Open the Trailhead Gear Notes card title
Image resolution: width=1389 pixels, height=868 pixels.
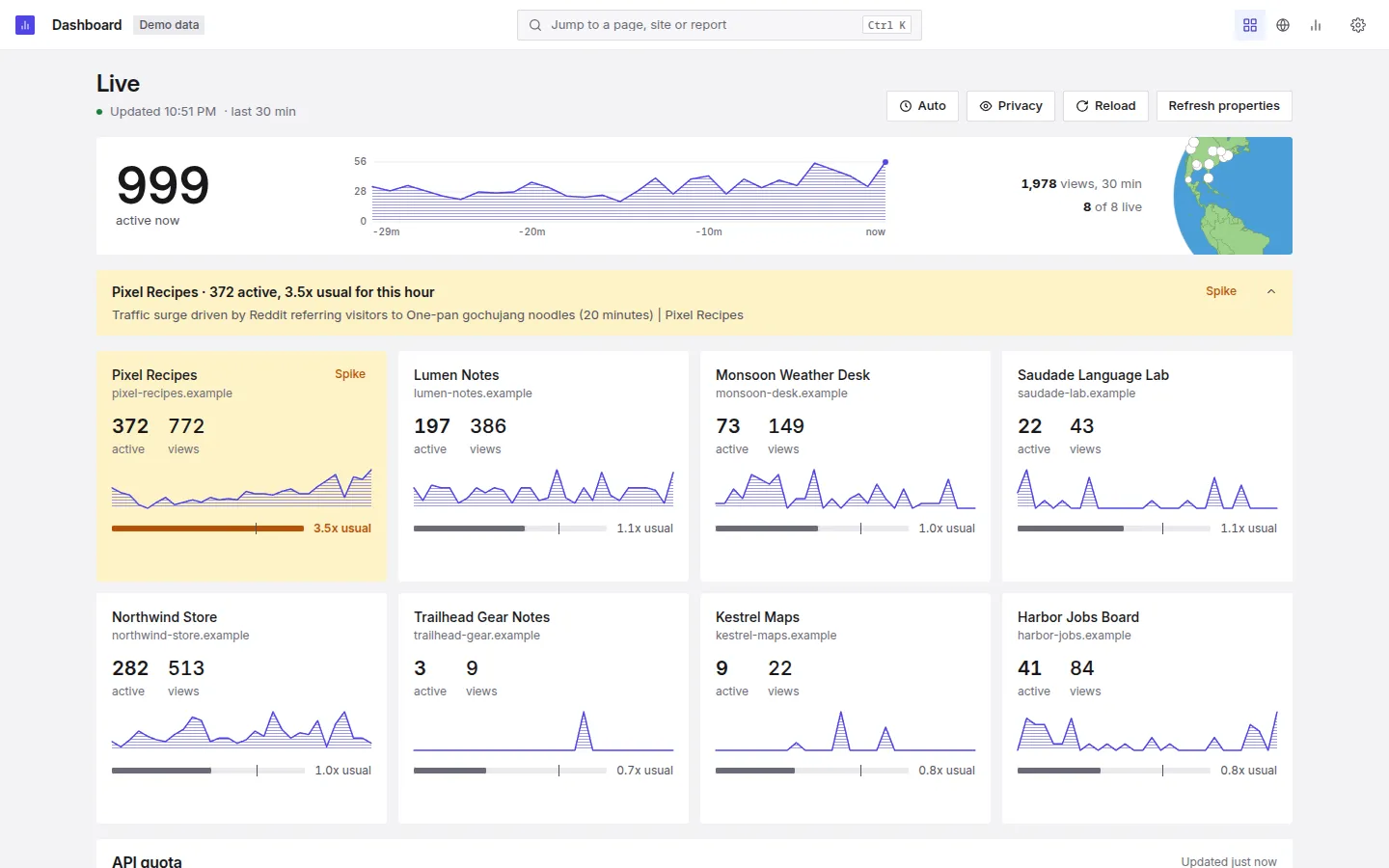point(481,617)
